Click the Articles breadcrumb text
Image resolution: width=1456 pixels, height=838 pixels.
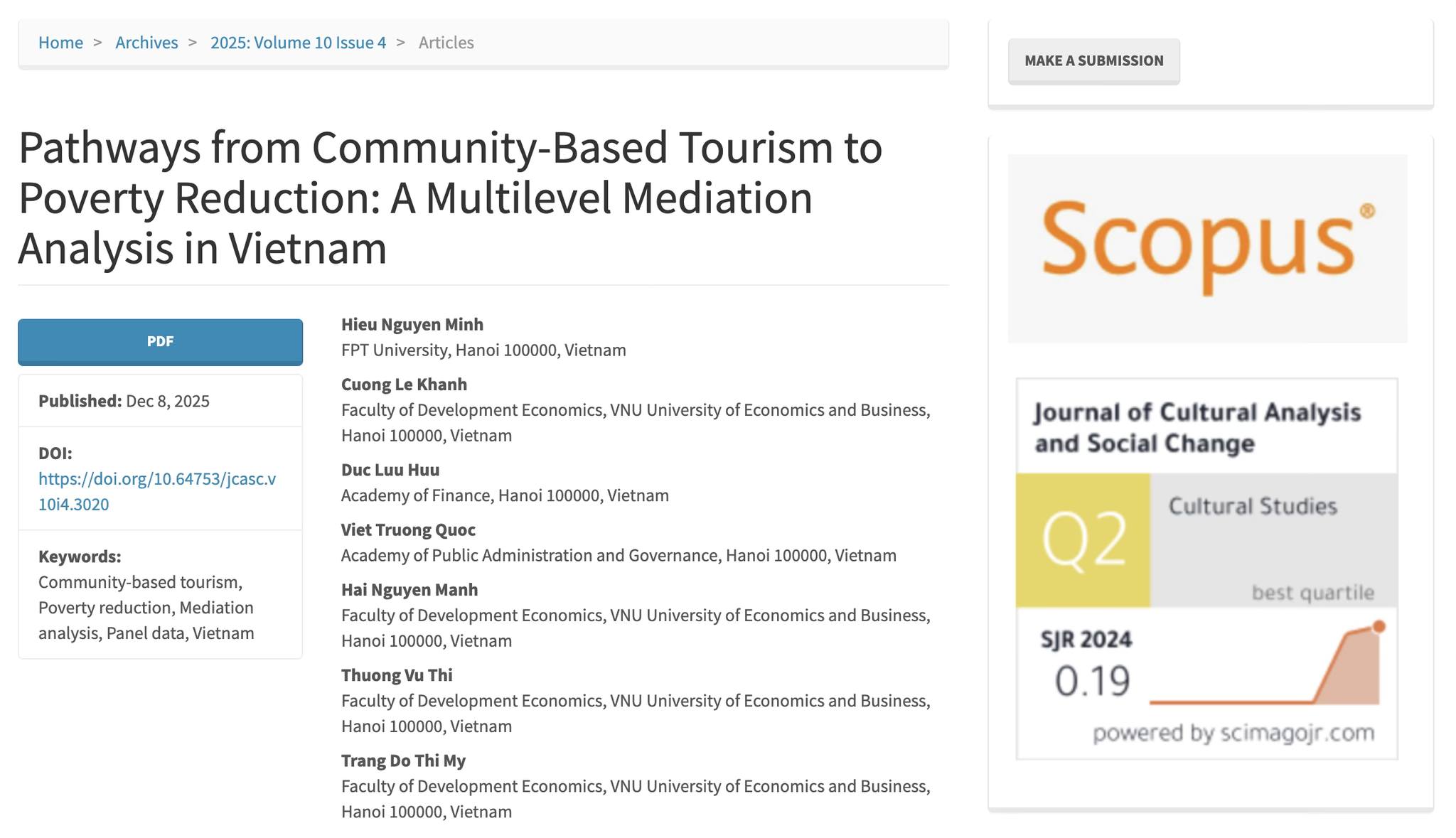click(446, 43)
